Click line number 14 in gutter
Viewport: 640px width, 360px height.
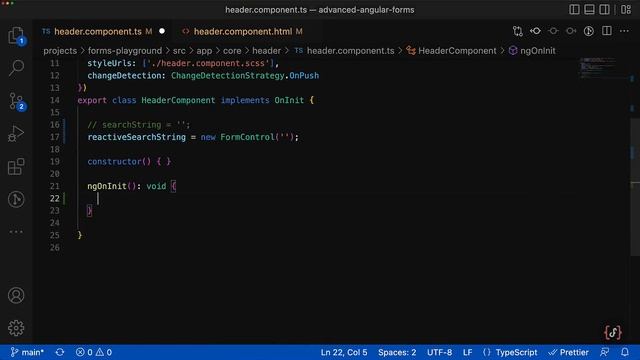tap(55, 100)
